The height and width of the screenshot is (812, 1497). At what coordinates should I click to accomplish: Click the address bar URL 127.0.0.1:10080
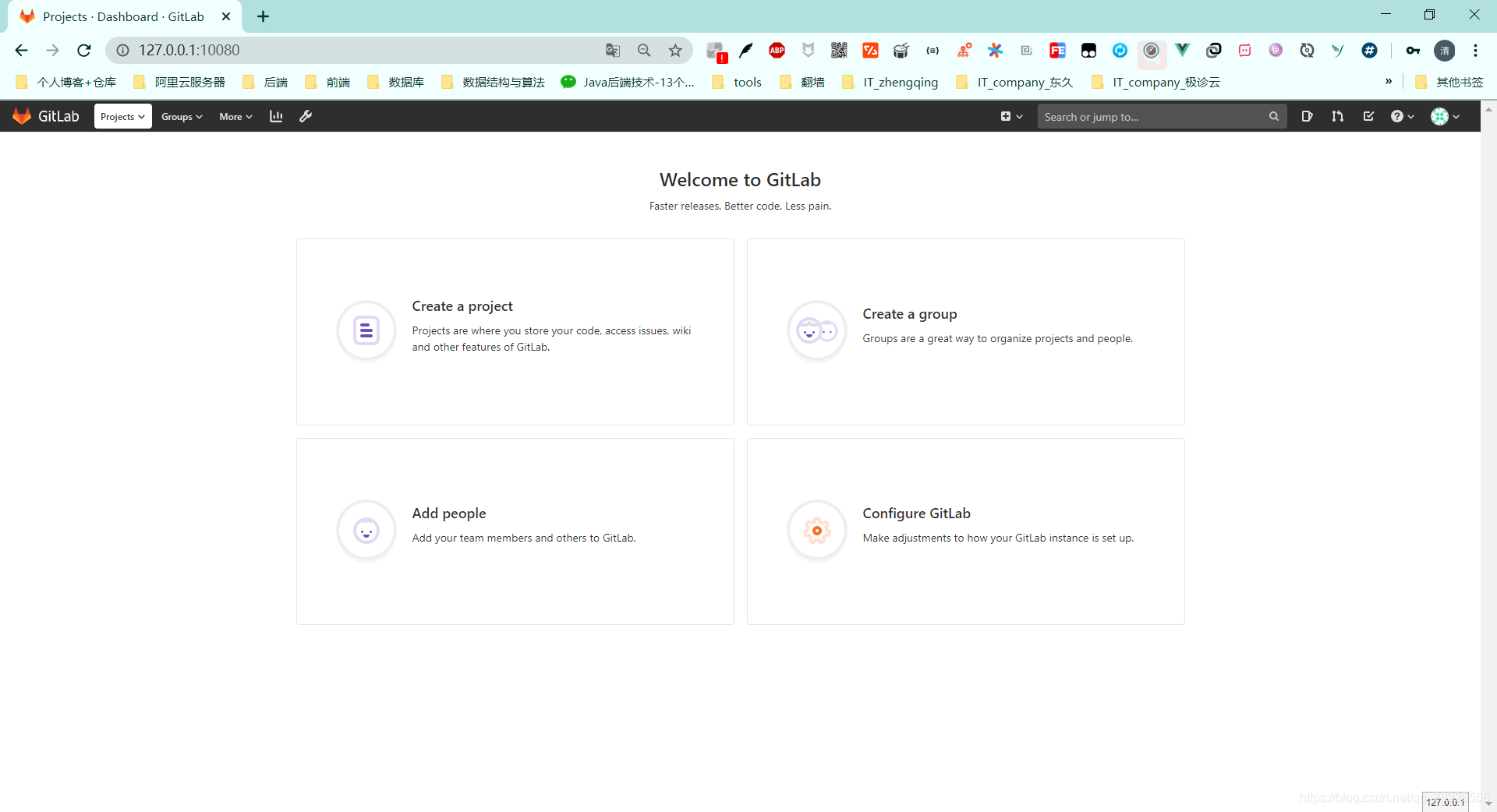tap(189, 50)
